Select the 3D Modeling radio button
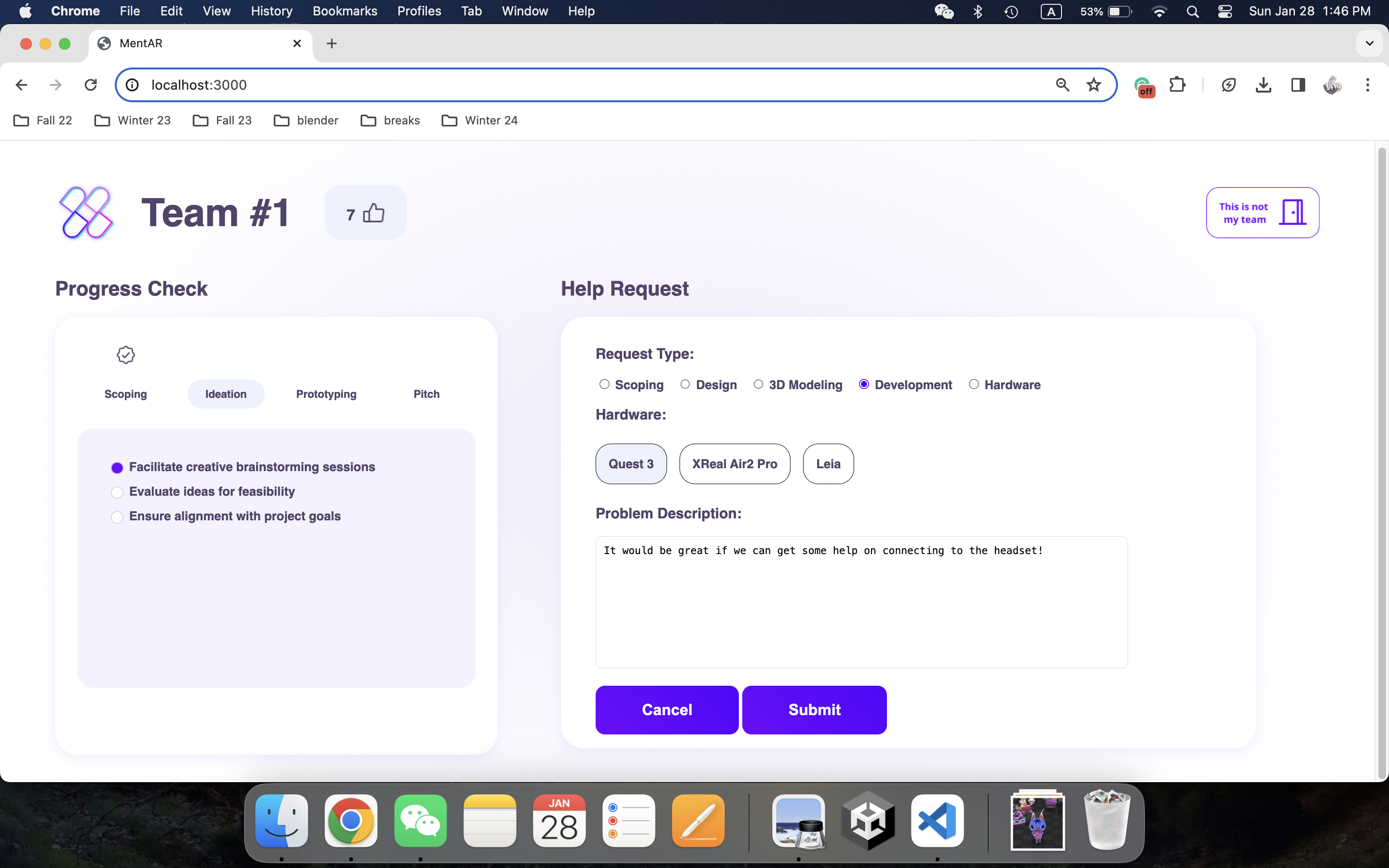Viewport: 1389px width, 868px height. click(x=758, y=384)
